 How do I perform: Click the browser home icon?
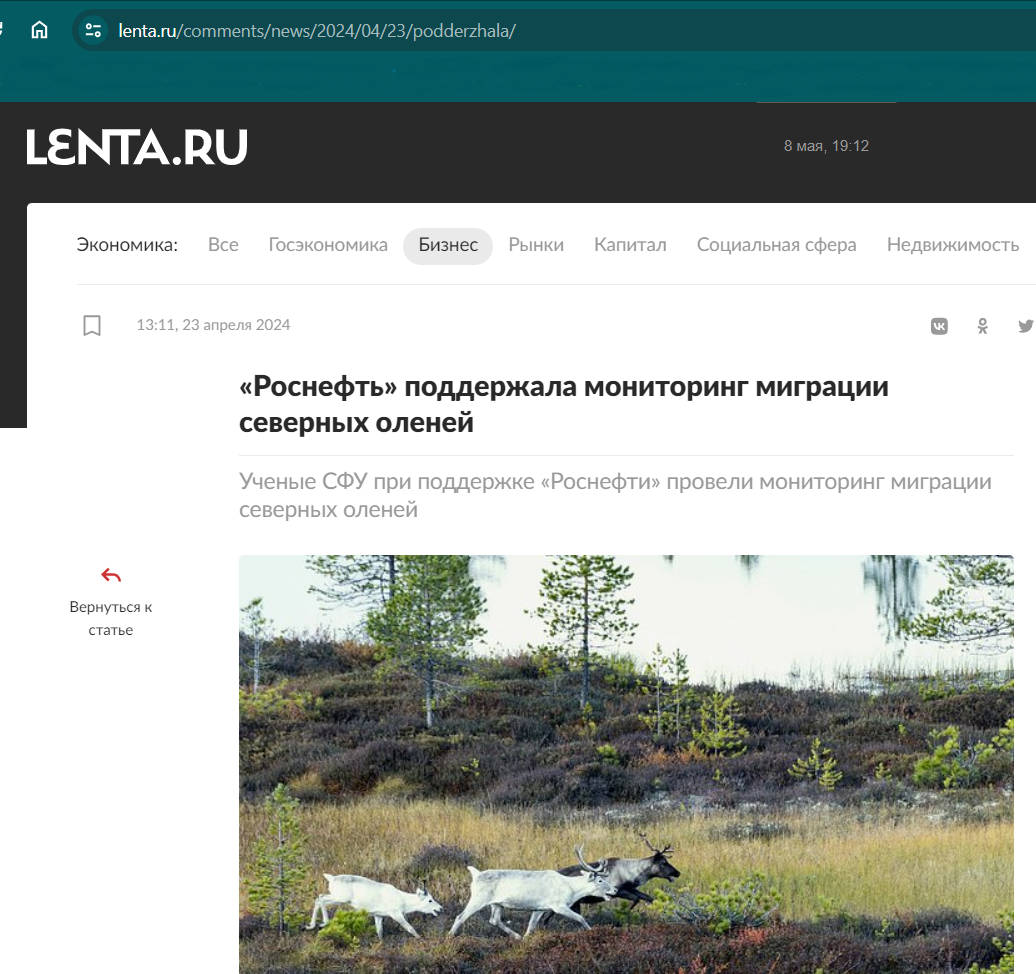(x=40, y=30)
